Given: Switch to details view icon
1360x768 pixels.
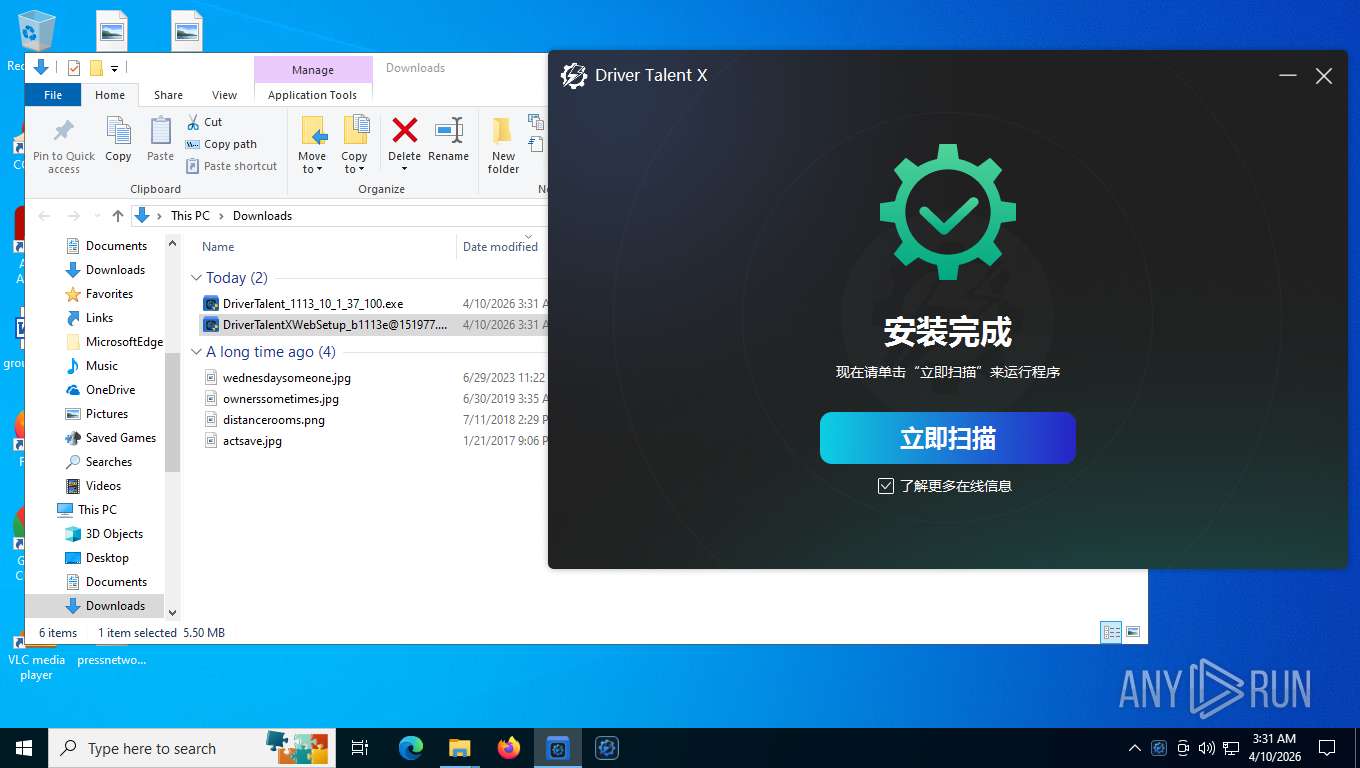Looking at the screenshot, I should tap(1111, 632).
